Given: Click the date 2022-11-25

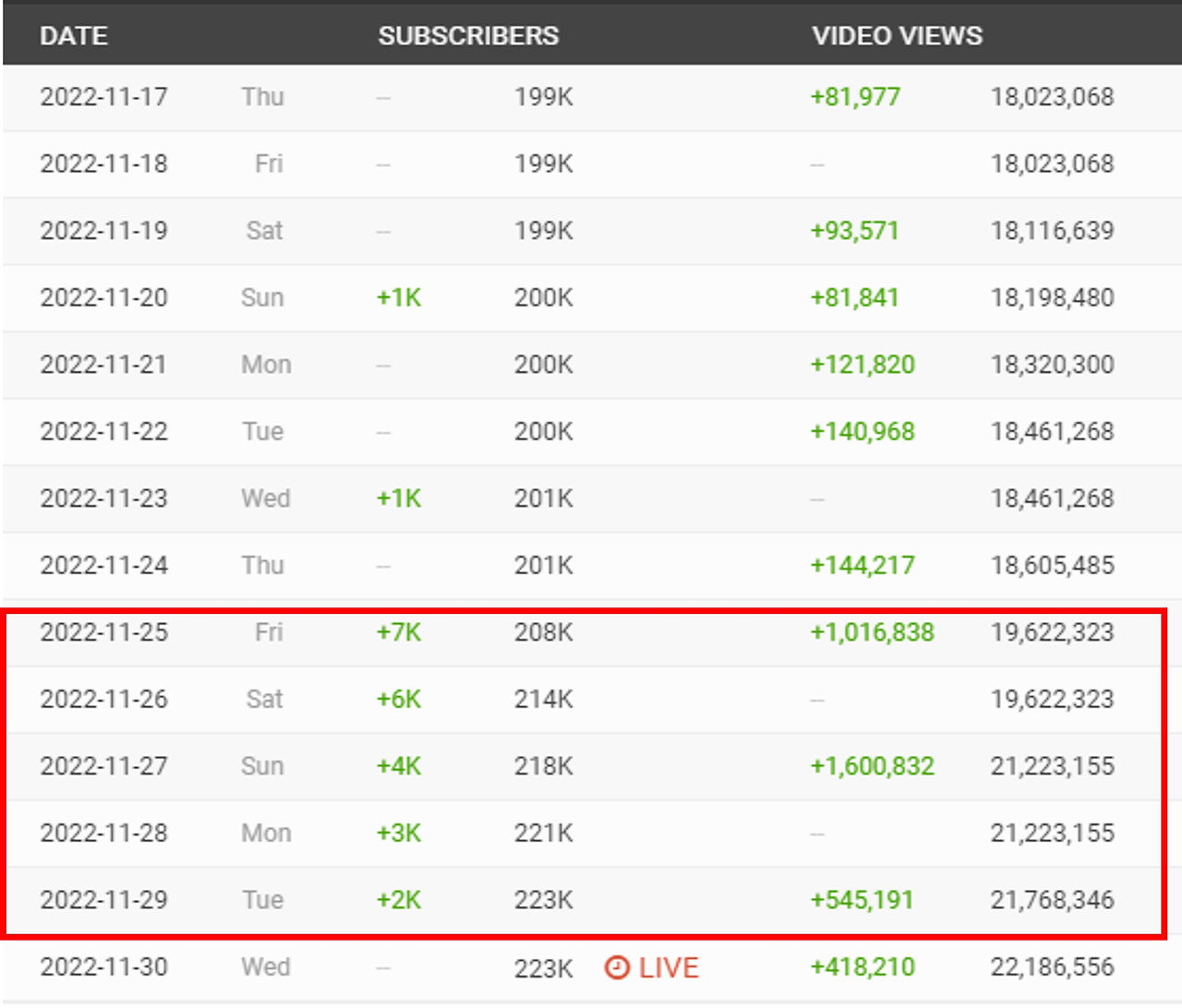Looking at the screenshot, I should pos(103,632).
